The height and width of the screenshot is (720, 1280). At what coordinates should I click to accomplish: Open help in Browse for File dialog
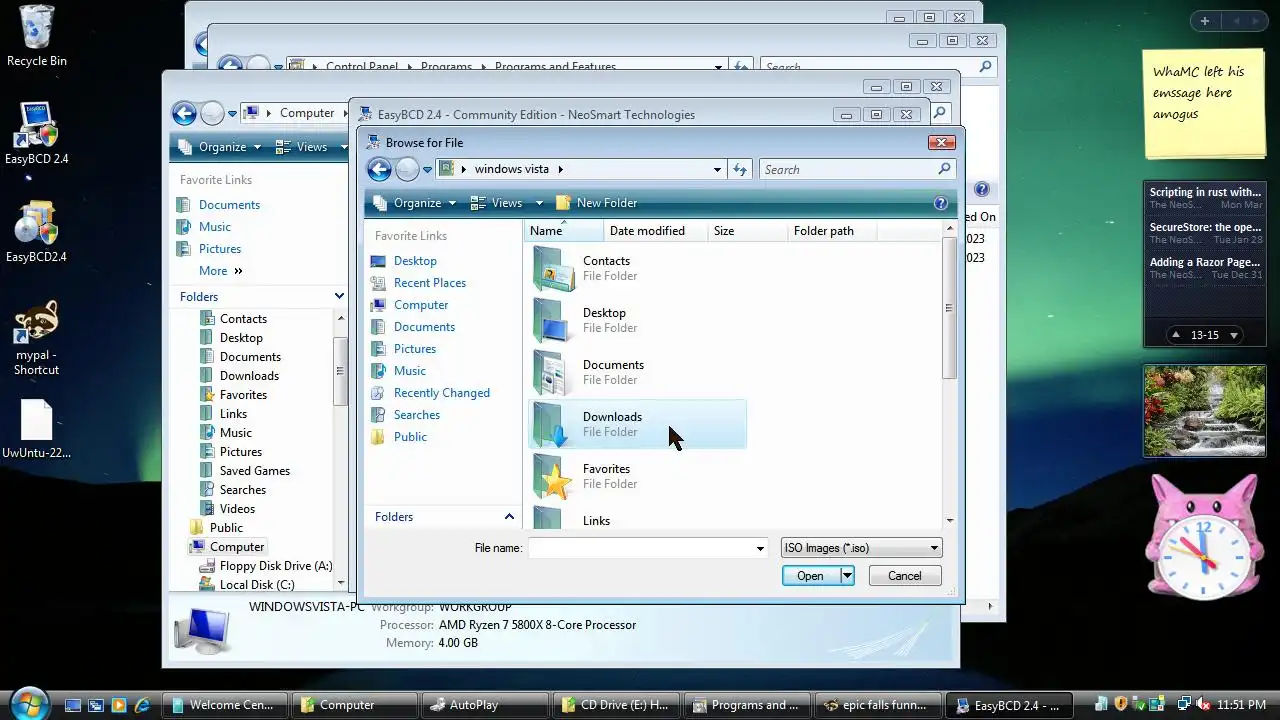(x=940, y=203)
